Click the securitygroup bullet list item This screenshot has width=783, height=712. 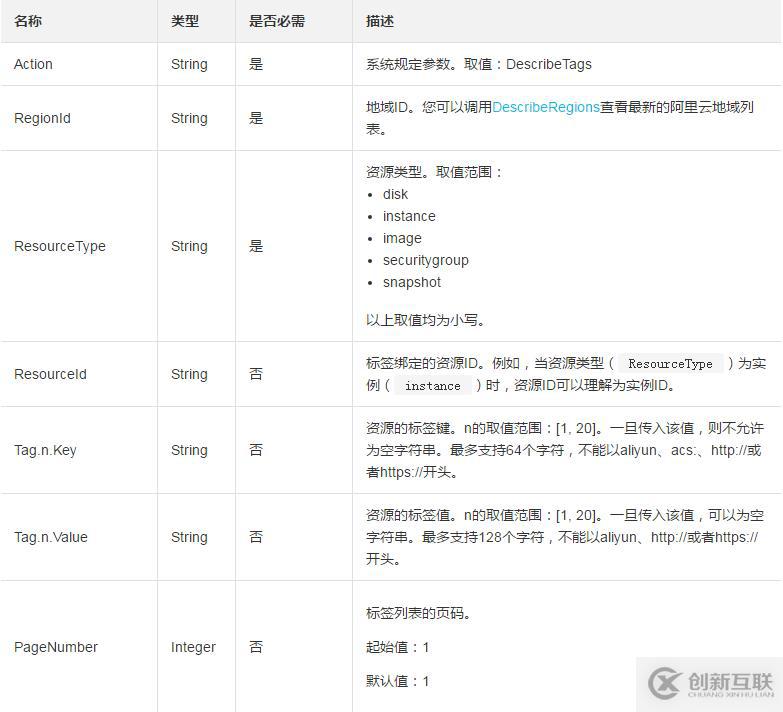point(425,260)
